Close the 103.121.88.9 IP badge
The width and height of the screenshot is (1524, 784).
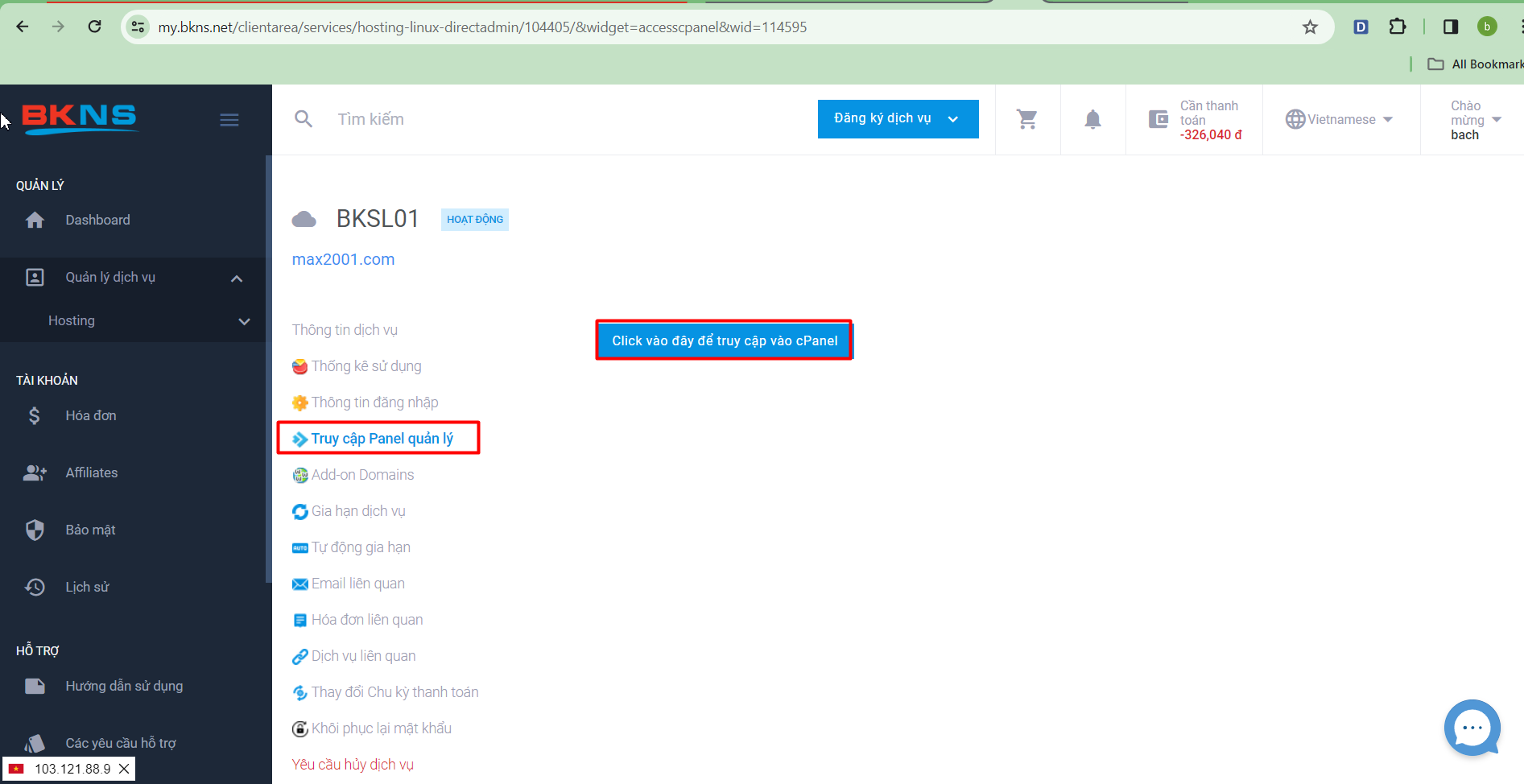point(124,769)
